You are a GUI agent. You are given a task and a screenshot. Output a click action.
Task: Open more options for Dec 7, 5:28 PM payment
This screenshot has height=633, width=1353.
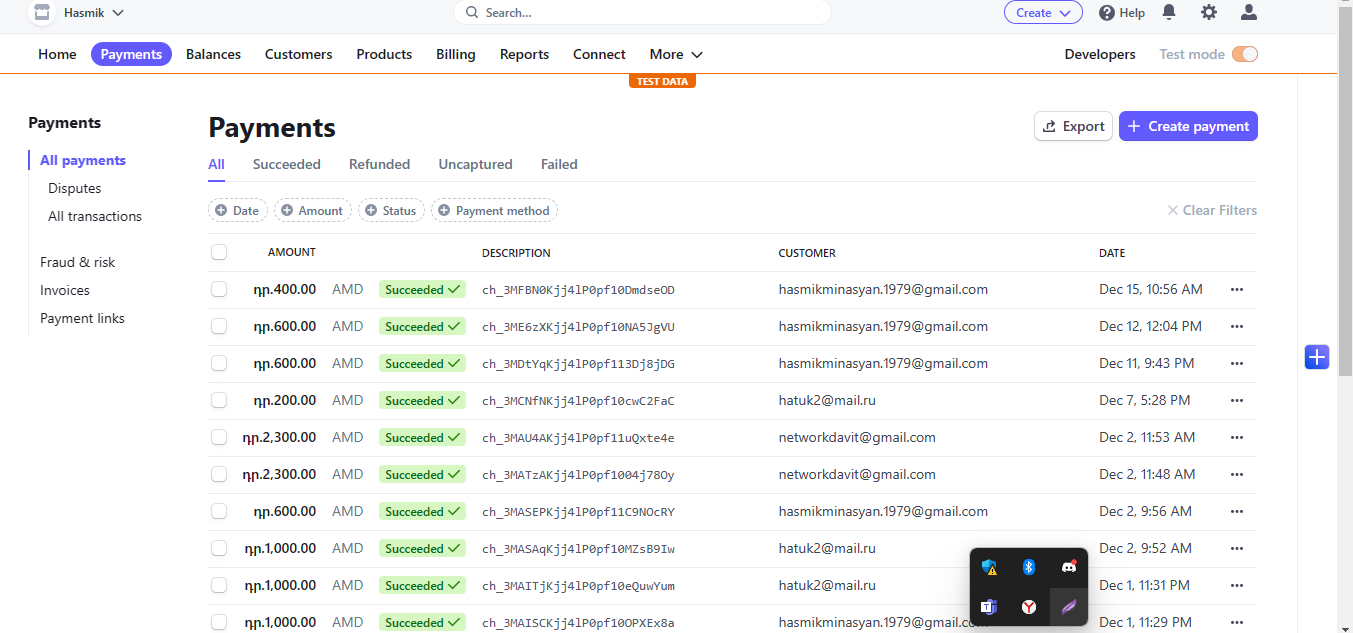(1237, 400)
